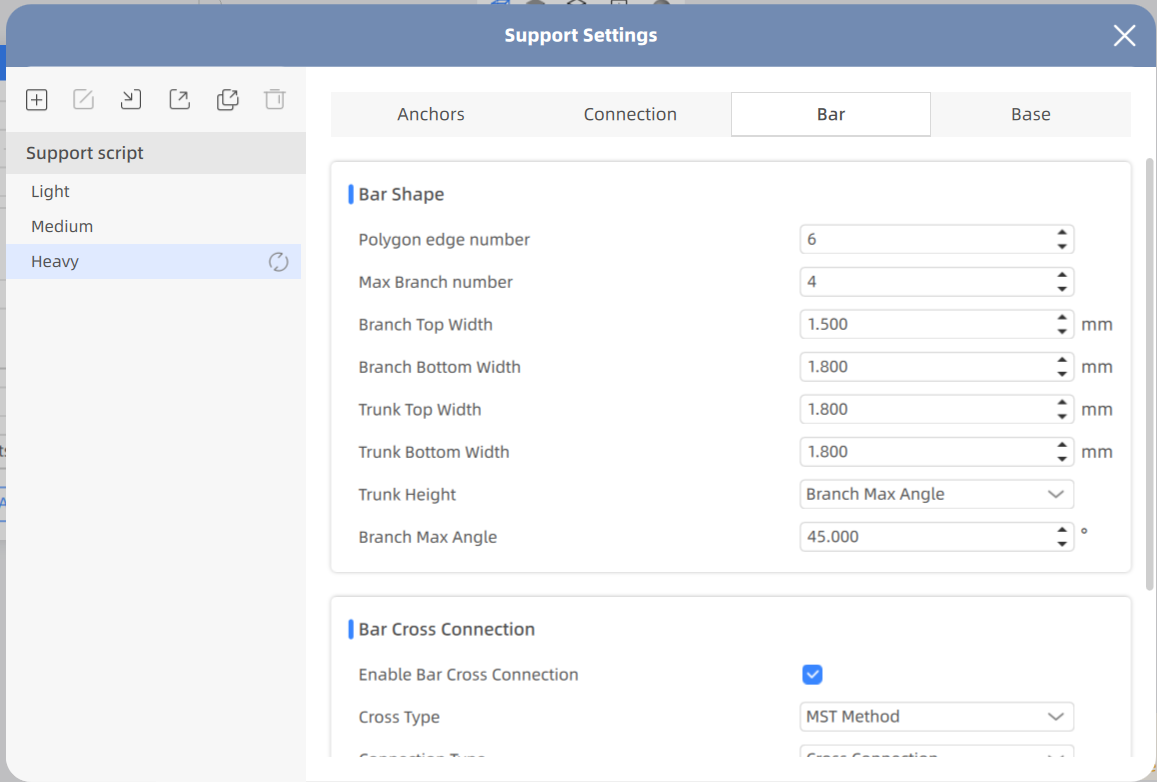The image size is (1157, 782).
Task: Go to the Base tab
Action: tap(1030, 114)
